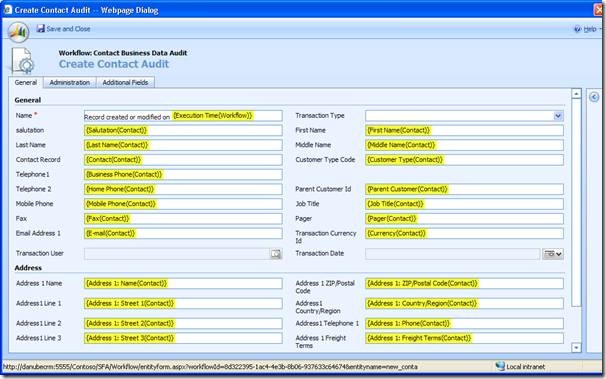Click the {Business Phone(Contact)} slug text

(124, 175)
